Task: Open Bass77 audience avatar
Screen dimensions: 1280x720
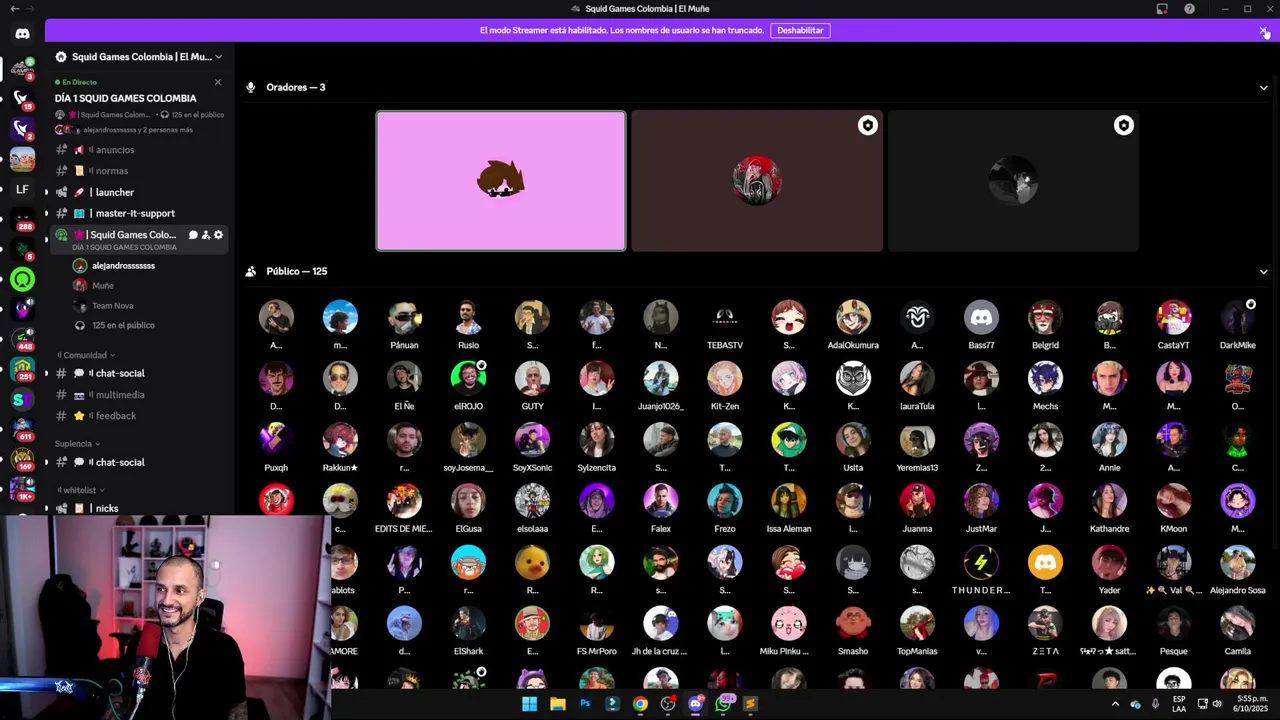Action: tap(981, 318)
